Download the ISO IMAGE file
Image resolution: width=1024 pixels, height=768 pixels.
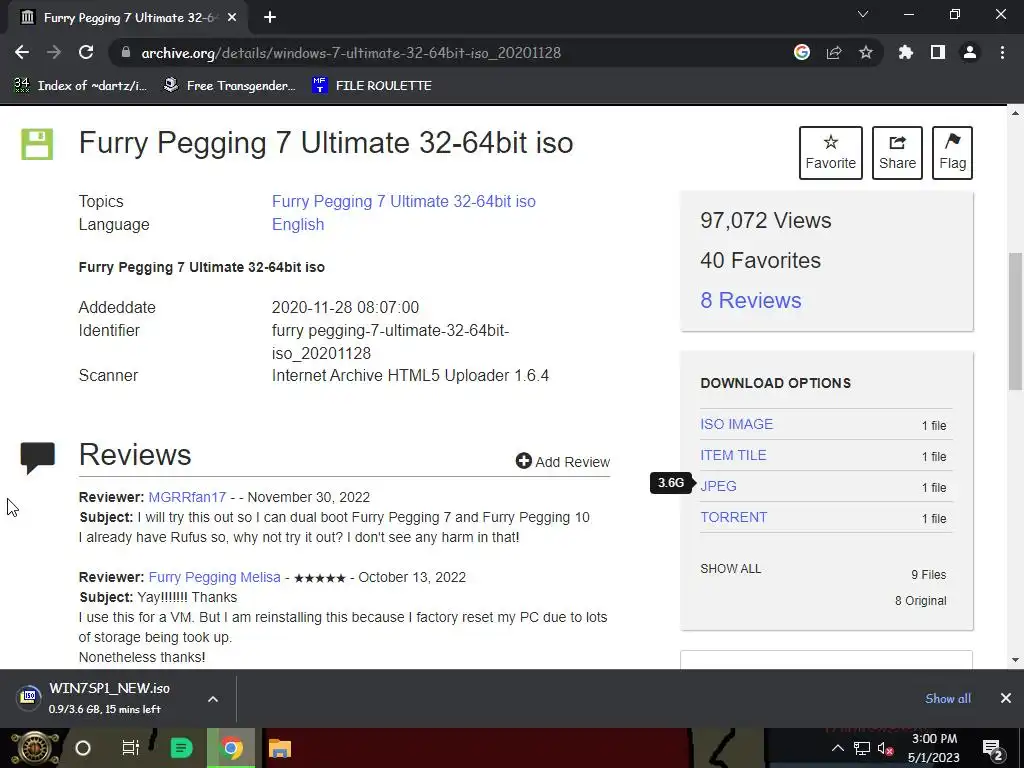click(736, 424)
